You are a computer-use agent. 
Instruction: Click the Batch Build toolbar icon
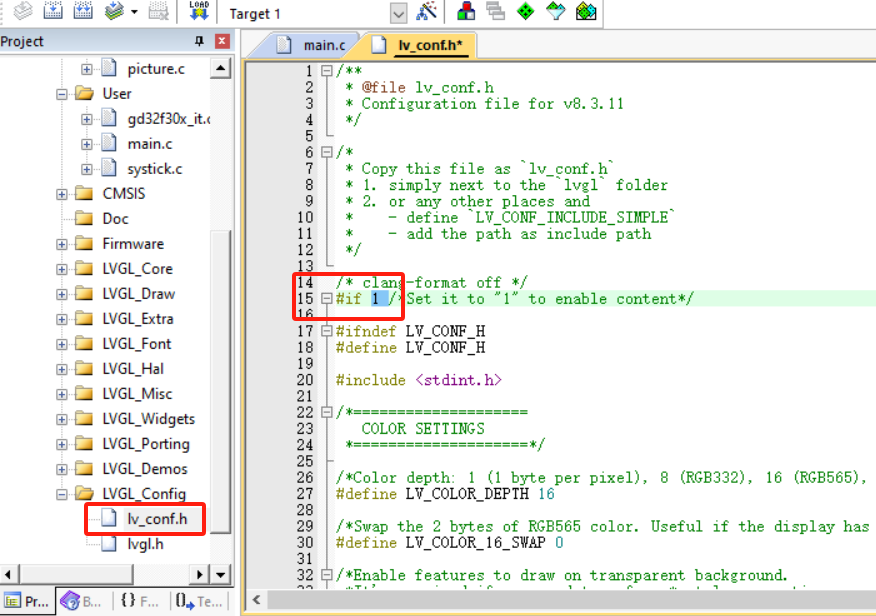pyautogui.click(x=114, y=11)
